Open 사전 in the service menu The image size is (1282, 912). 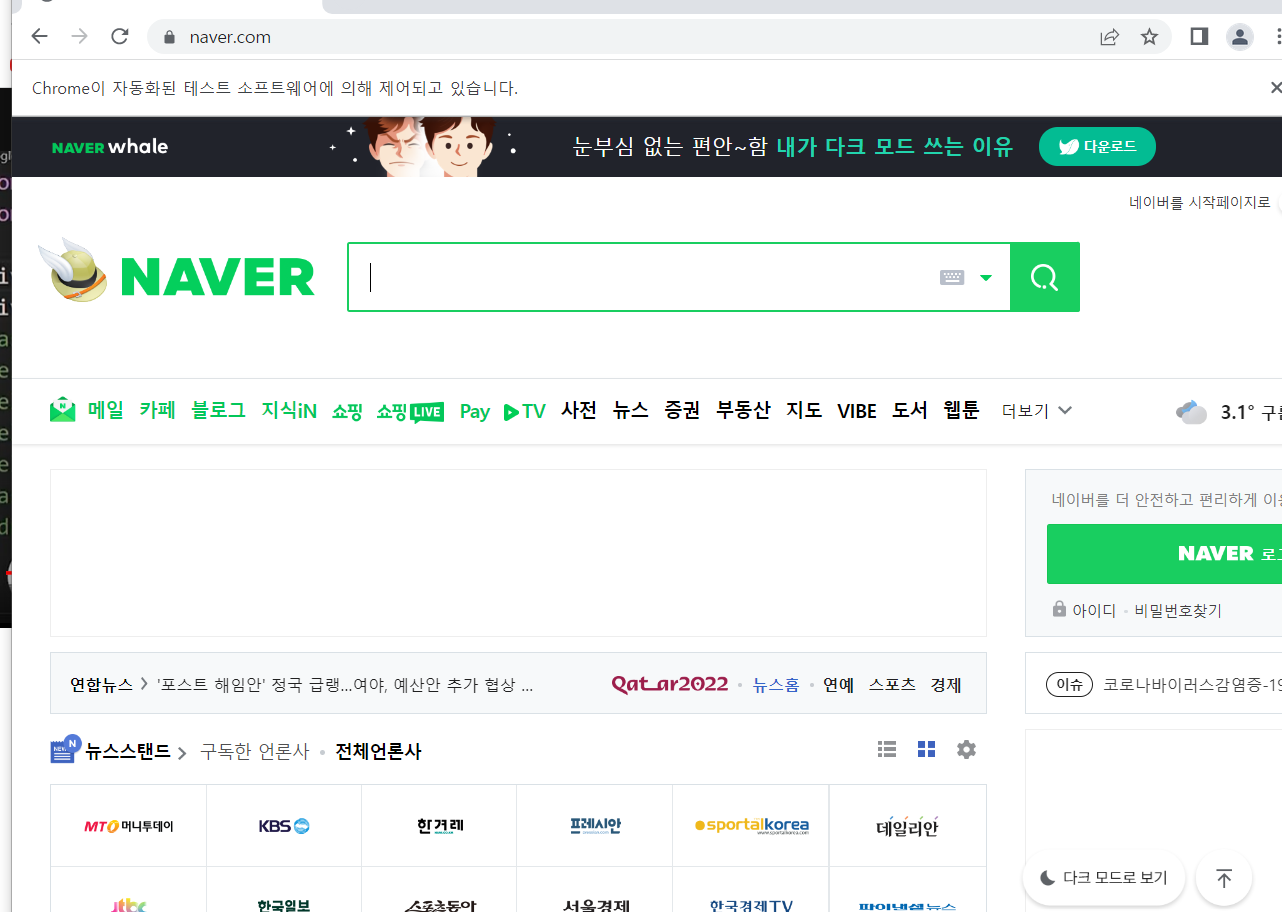click(579, 410)
